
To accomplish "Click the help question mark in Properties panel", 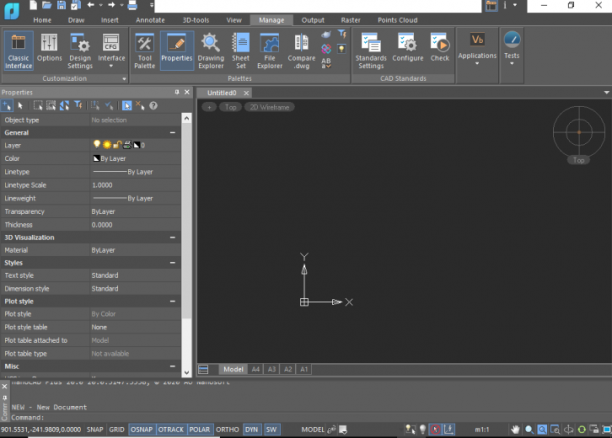I will pos(153,105).
